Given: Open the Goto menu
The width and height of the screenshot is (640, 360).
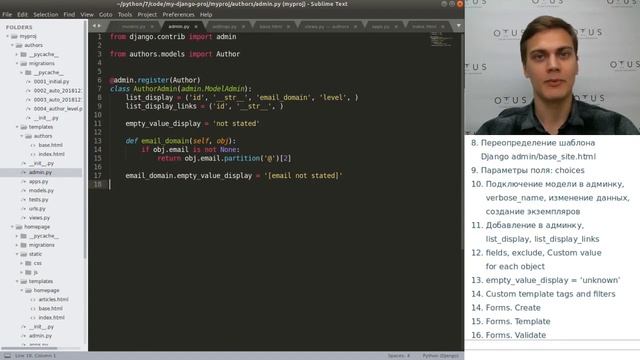Looking at the screenshot, I should [x=105, y=14].
